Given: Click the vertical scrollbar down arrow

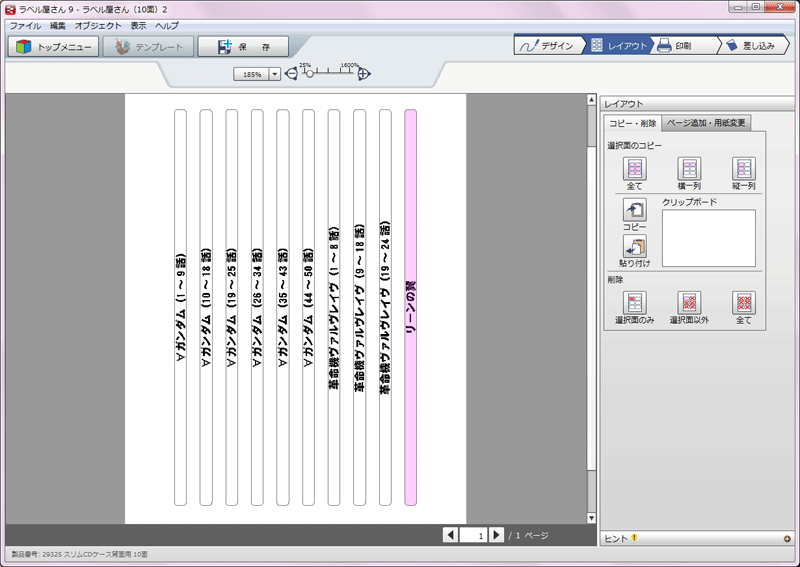Looking at the screenshot, I should tap(591, 518).
